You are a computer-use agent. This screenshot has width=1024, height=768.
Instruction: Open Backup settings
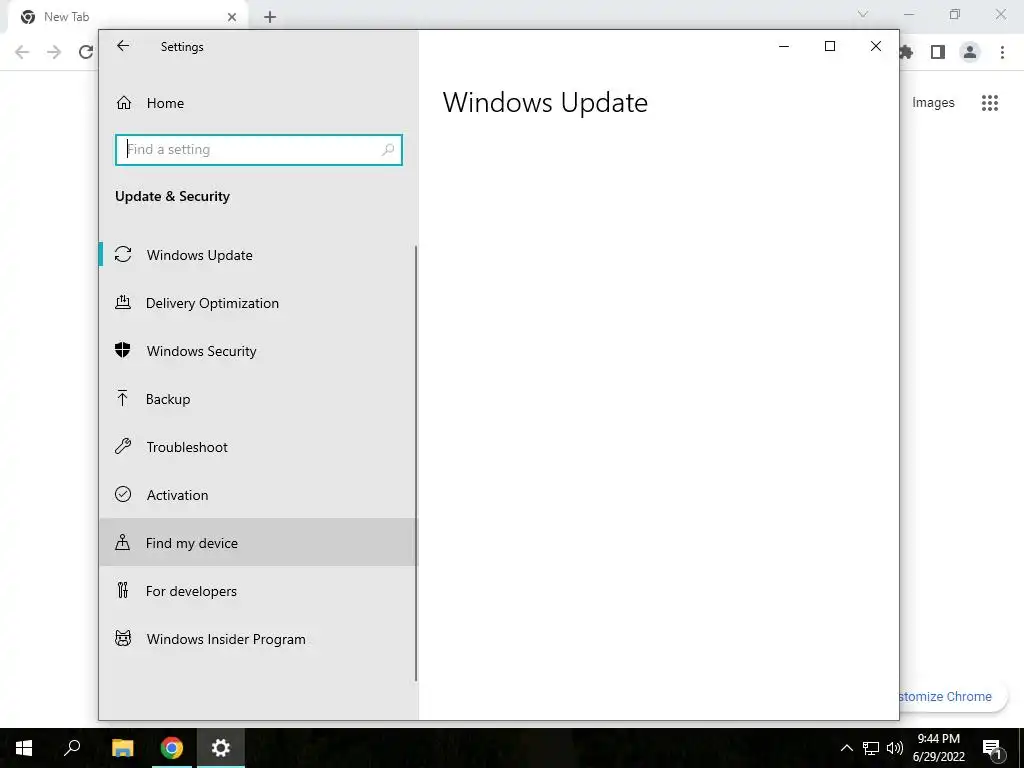click(x=258, y=399)
